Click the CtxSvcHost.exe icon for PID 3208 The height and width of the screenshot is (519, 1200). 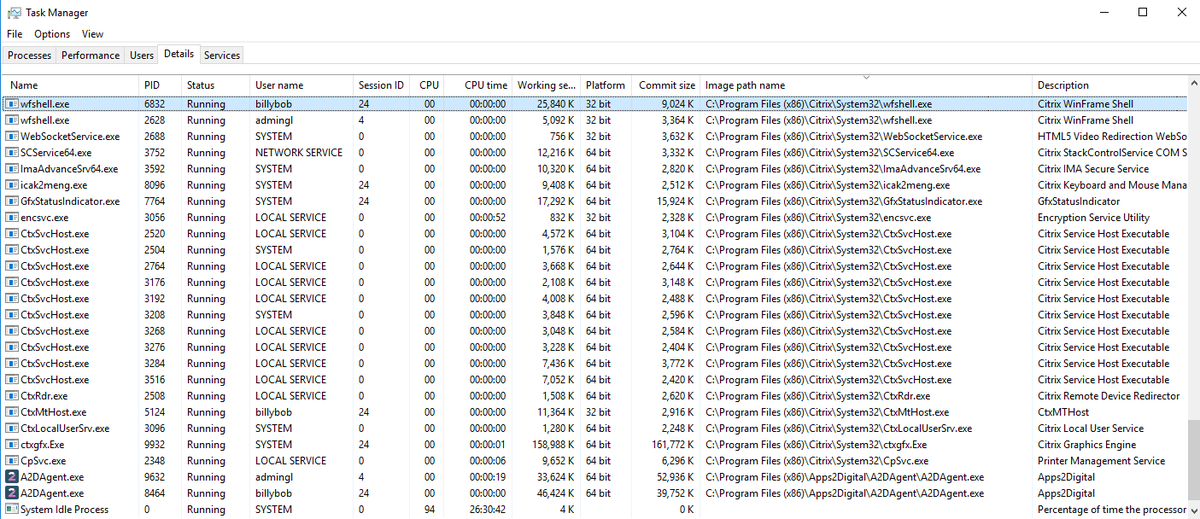12,315
